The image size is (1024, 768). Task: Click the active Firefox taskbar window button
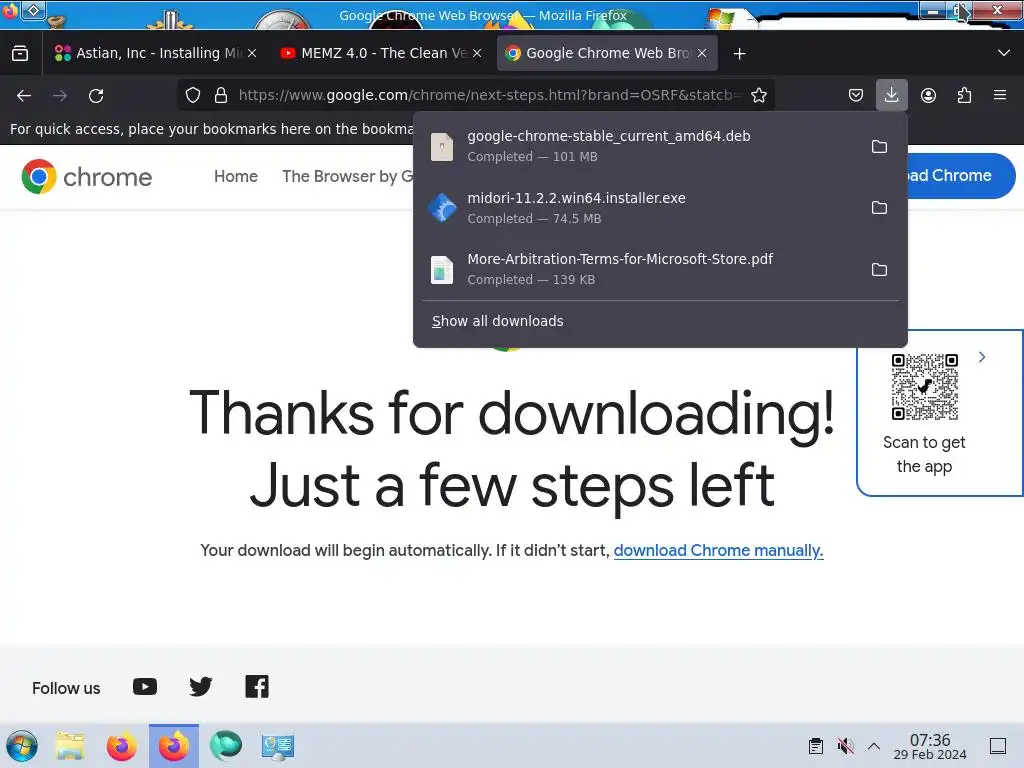coord(174,746)
